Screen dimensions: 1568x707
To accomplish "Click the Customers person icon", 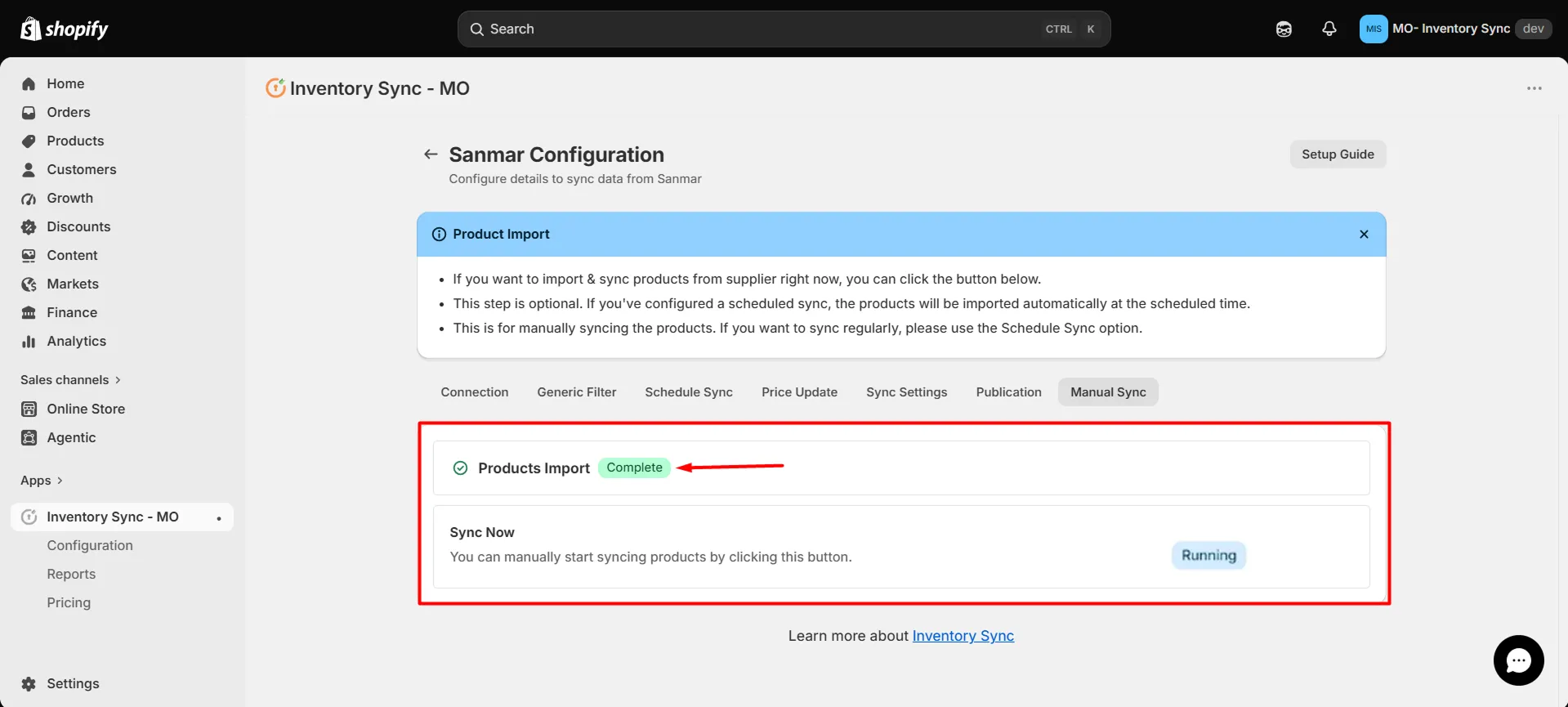I will point(29,170).
